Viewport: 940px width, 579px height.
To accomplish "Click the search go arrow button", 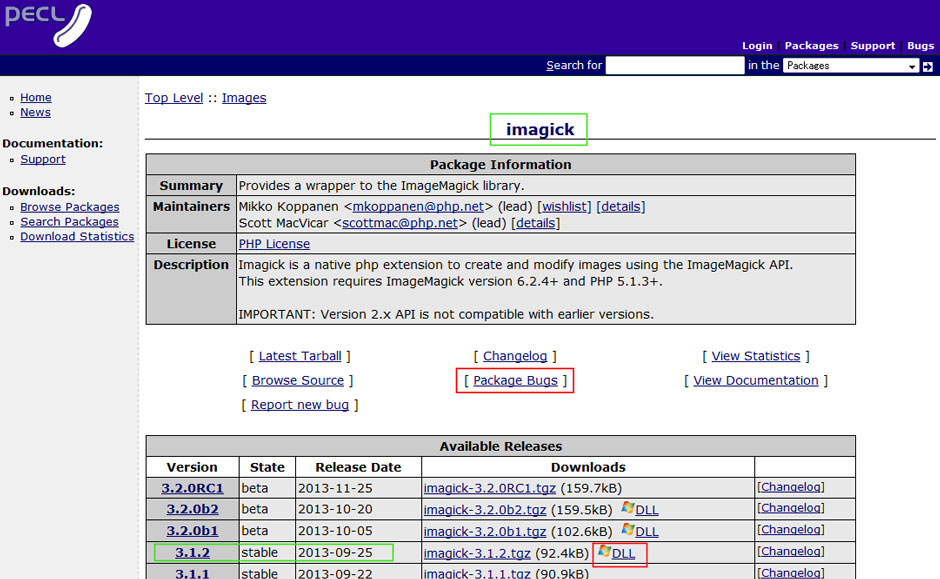I will (x=927, y=67).
